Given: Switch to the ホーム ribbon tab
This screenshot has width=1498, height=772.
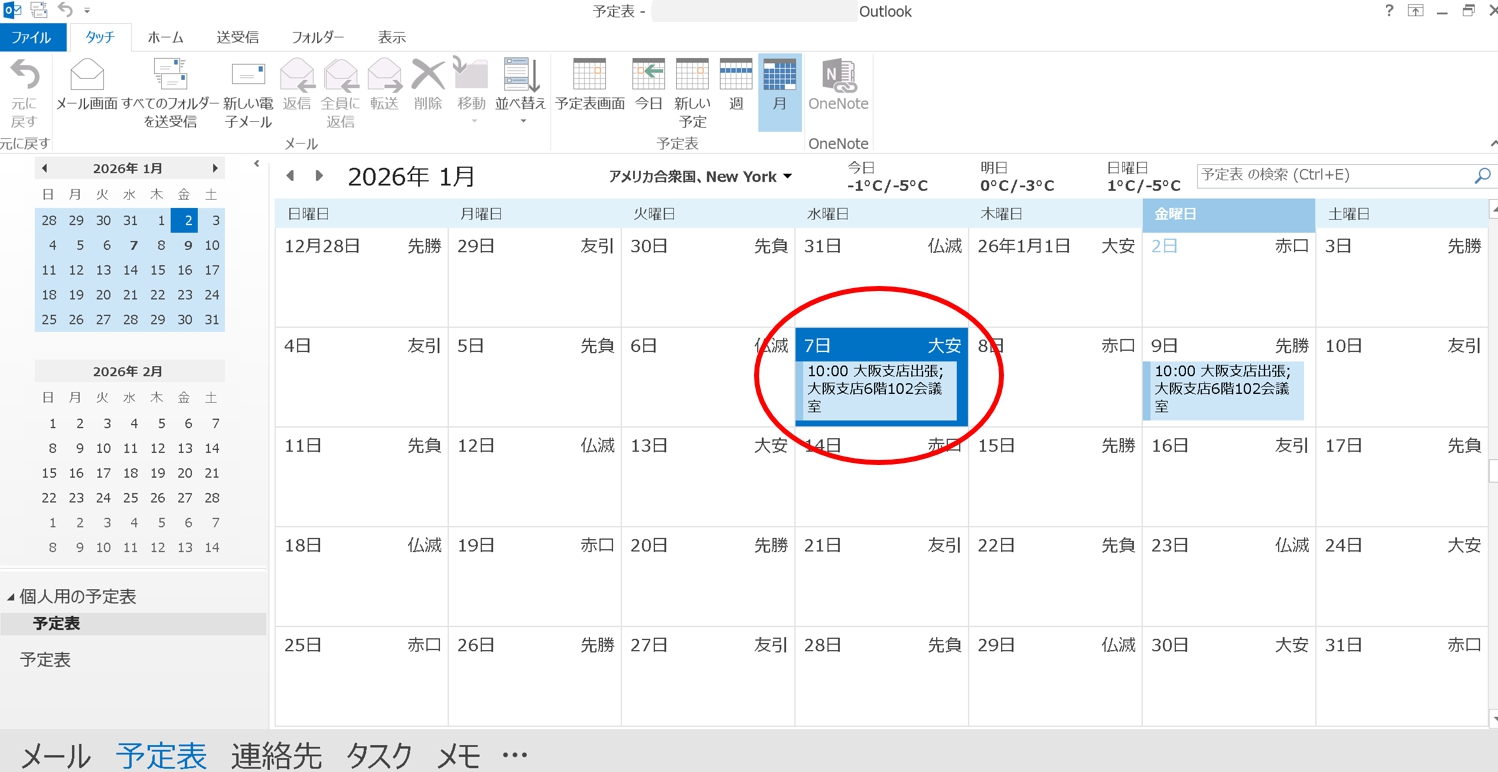Looking at the screenshot, I should [165, 37].
